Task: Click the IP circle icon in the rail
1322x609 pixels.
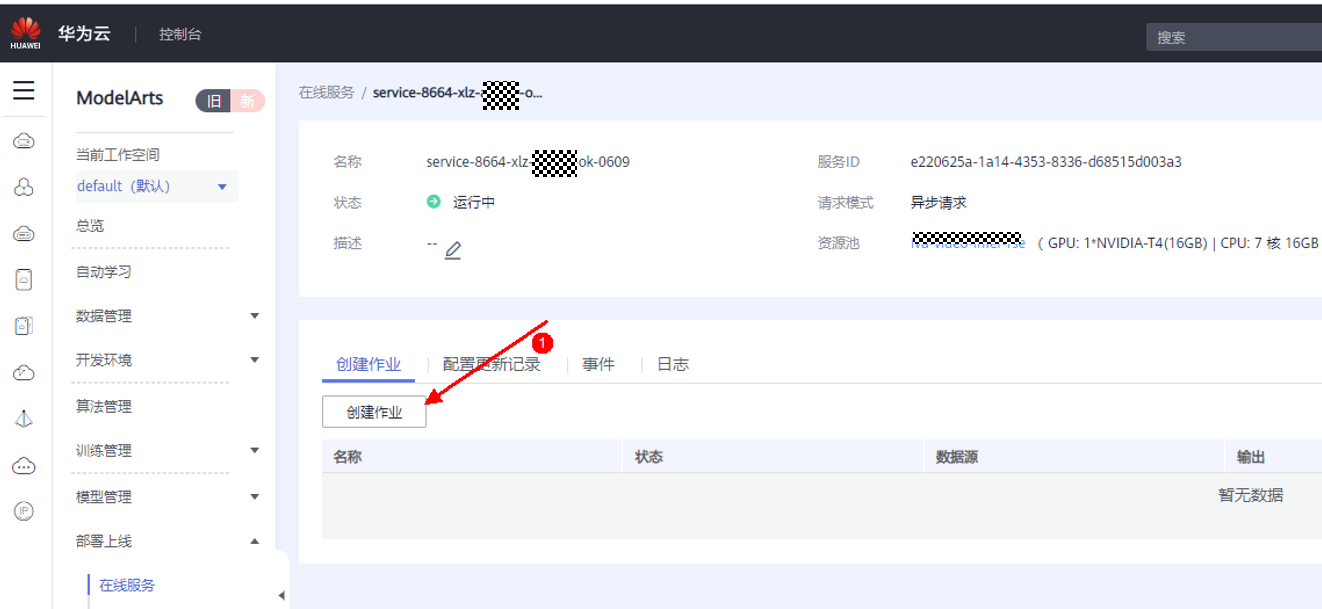Action: [x=24, y=511]
